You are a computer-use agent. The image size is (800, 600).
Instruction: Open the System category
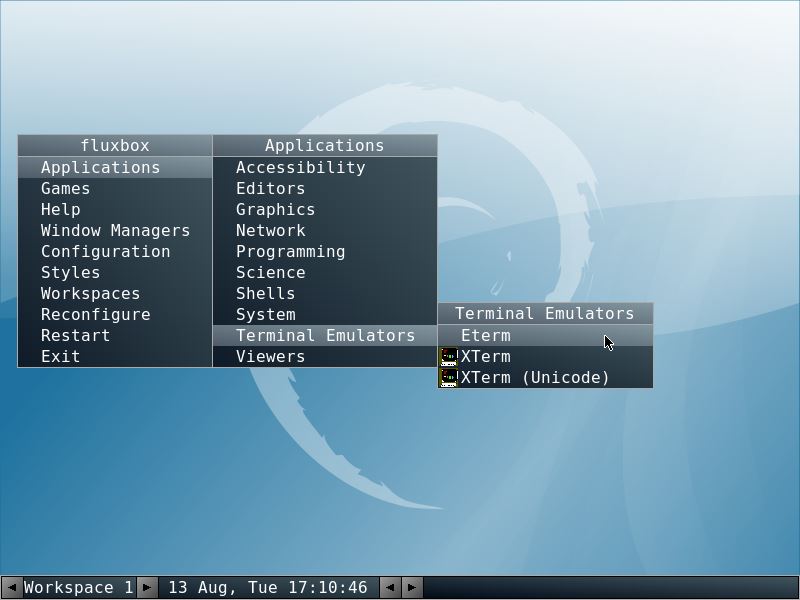pos(324,314)
